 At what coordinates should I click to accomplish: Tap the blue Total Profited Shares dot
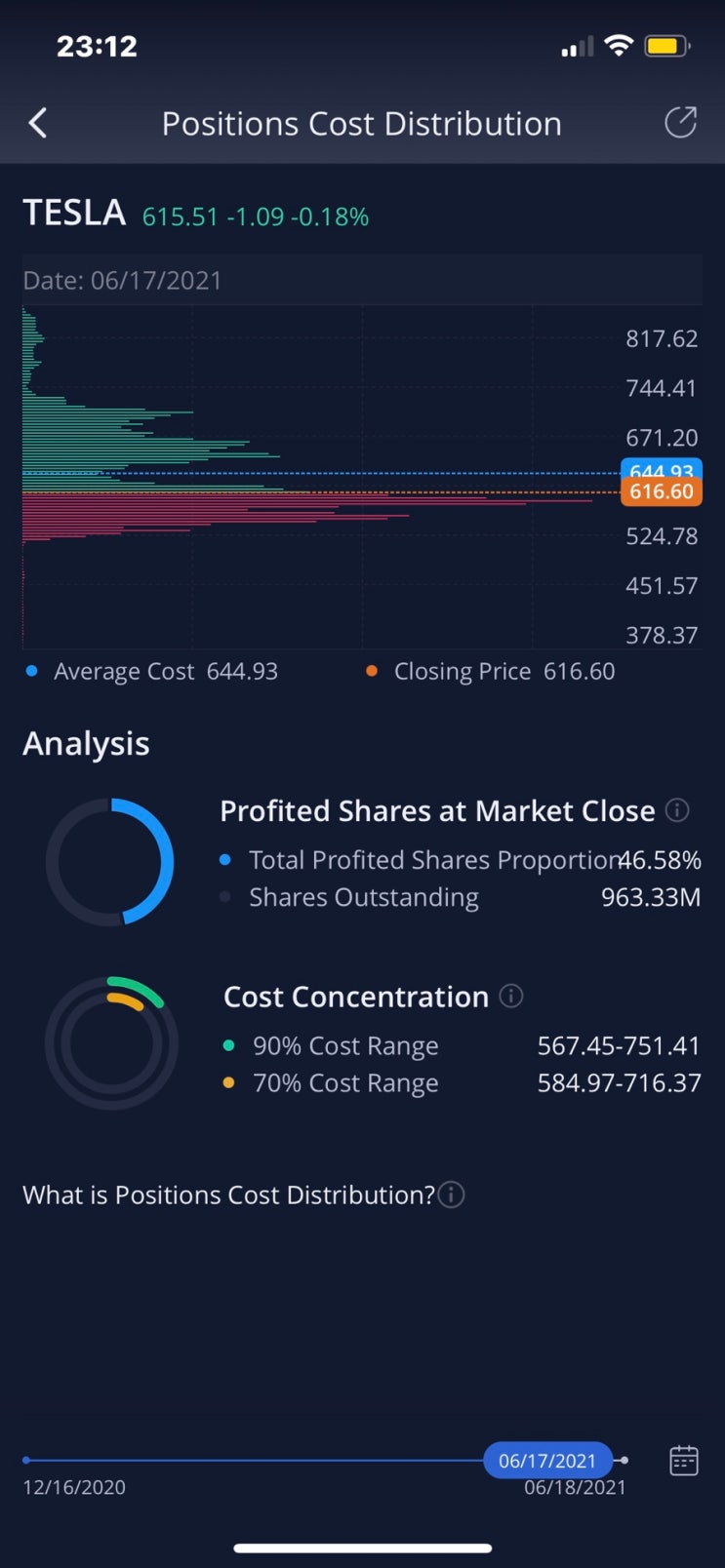225,860
